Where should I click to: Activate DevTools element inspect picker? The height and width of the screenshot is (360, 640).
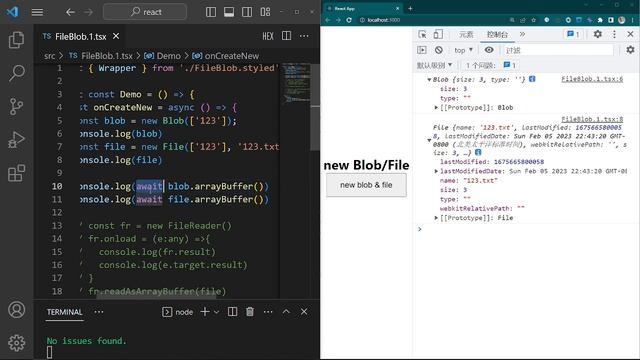click(422, 34)
